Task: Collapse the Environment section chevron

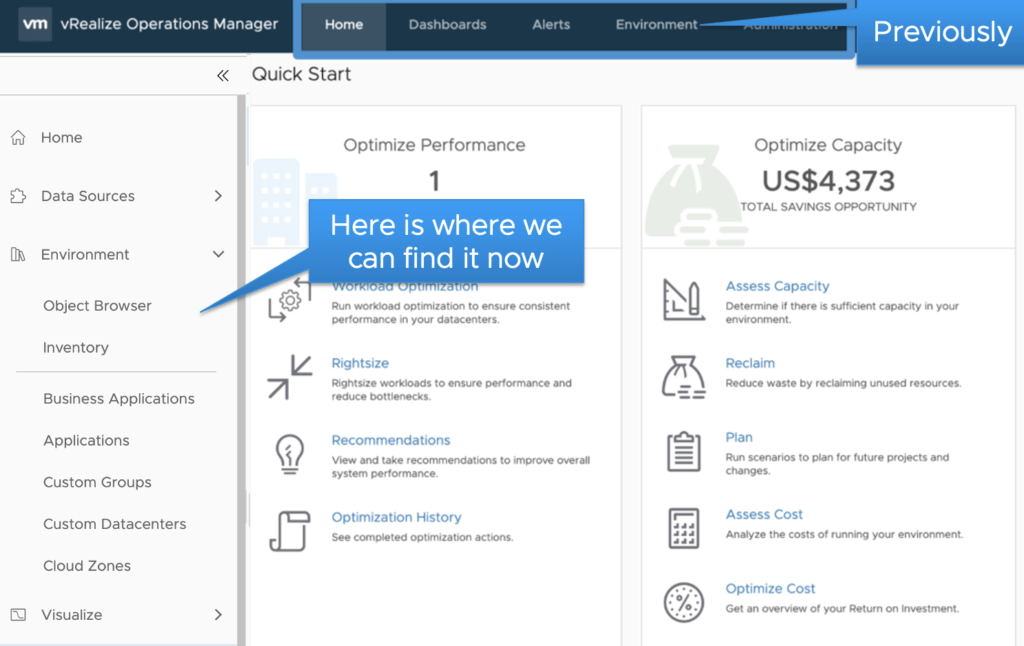Action: tap(218, 255)
